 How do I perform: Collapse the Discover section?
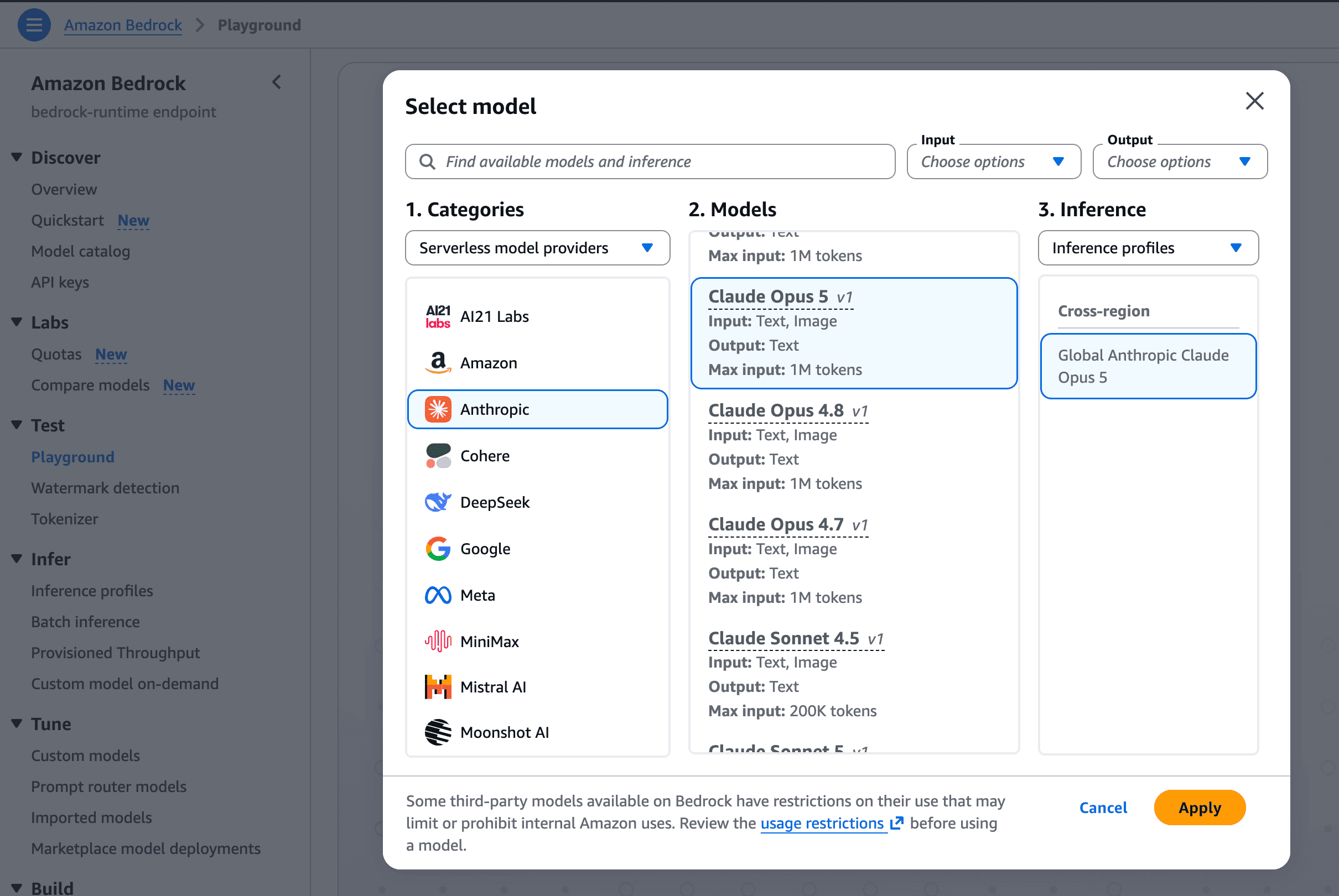pos(17,158)
